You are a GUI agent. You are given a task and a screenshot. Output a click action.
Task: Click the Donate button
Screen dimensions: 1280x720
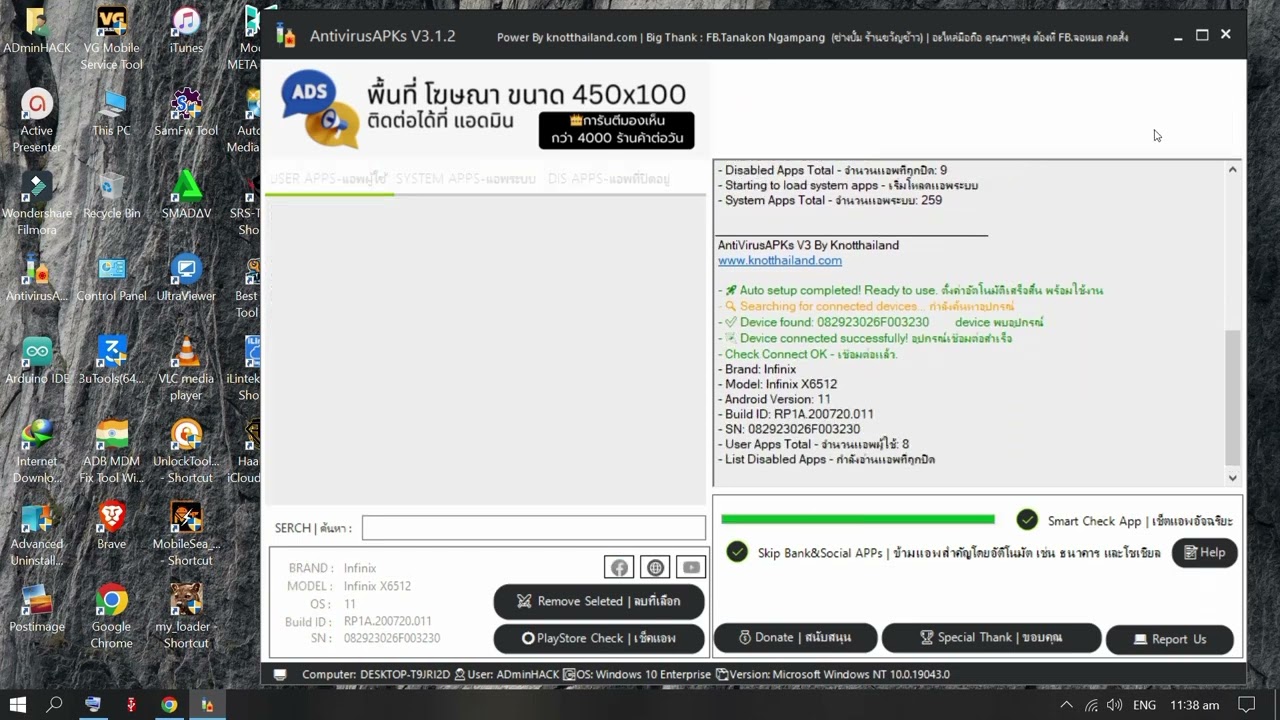796,638
